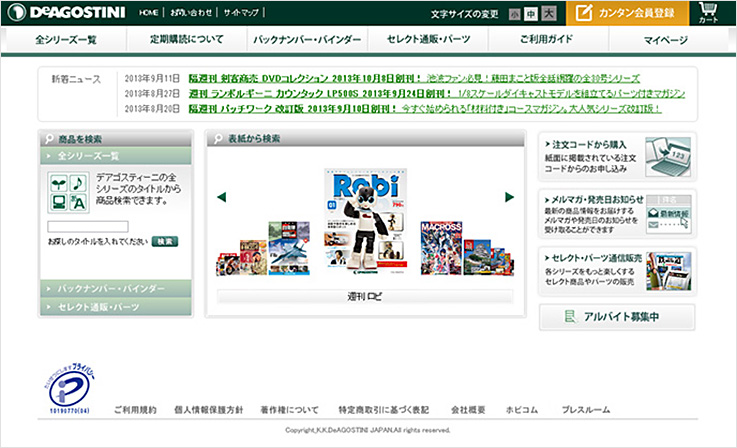The image size is (737, 448).
Task: Set text size to large (大)
Action: tap(548, 14)
